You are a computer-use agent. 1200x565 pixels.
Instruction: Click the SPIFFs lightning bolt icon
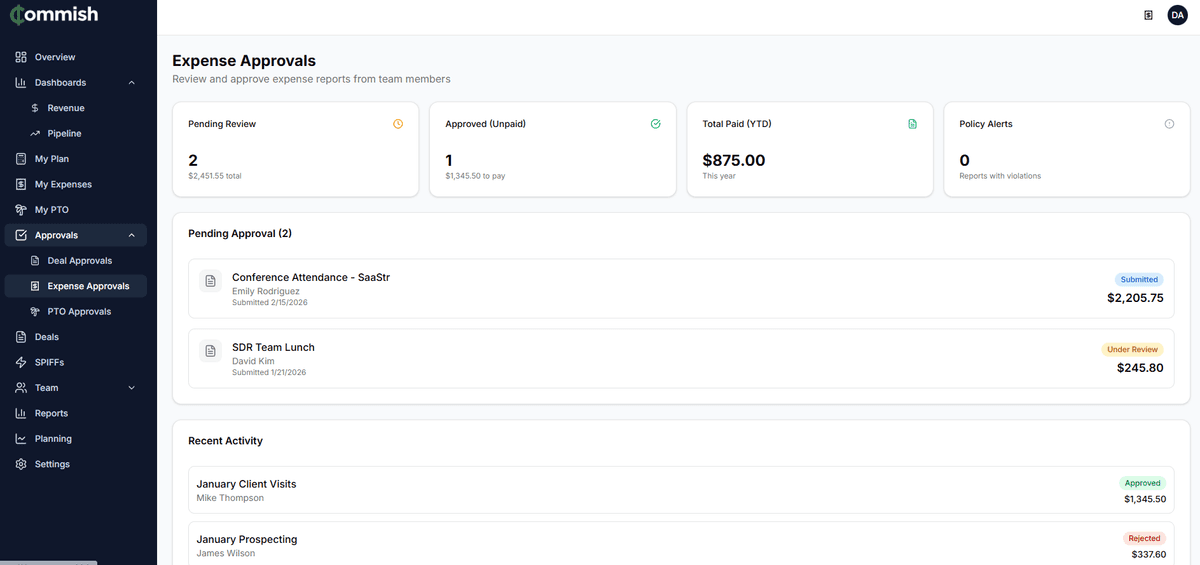click(x=21, y=362)
